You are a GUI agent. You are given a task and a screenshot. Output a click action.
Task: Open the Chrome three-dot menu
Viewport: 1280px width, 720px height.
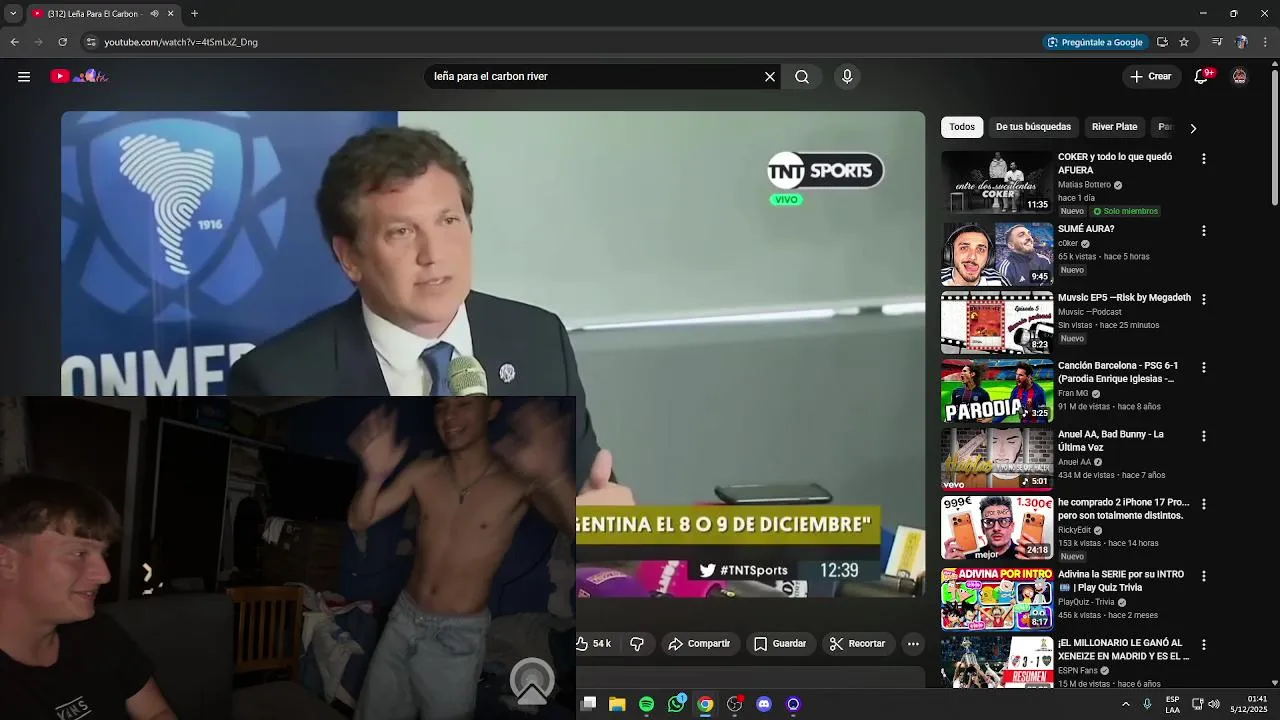1265,42
